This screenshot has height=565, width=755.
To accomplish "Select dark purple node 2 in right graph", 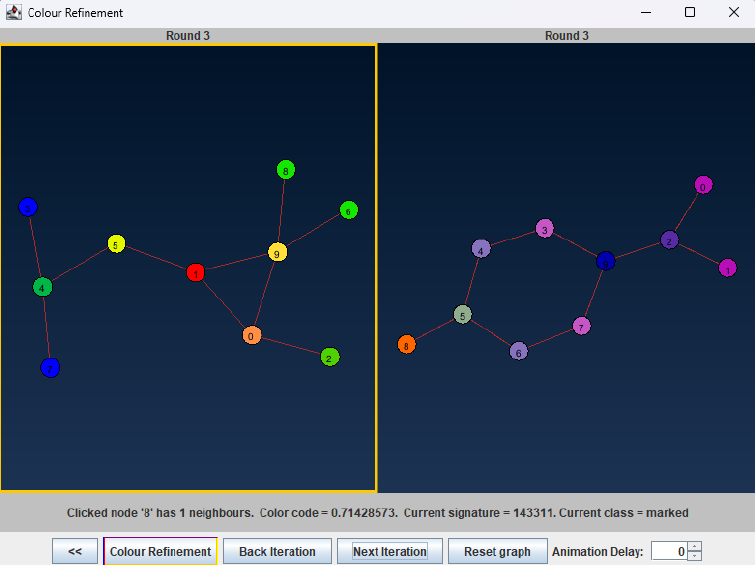I will click(669, 240).
